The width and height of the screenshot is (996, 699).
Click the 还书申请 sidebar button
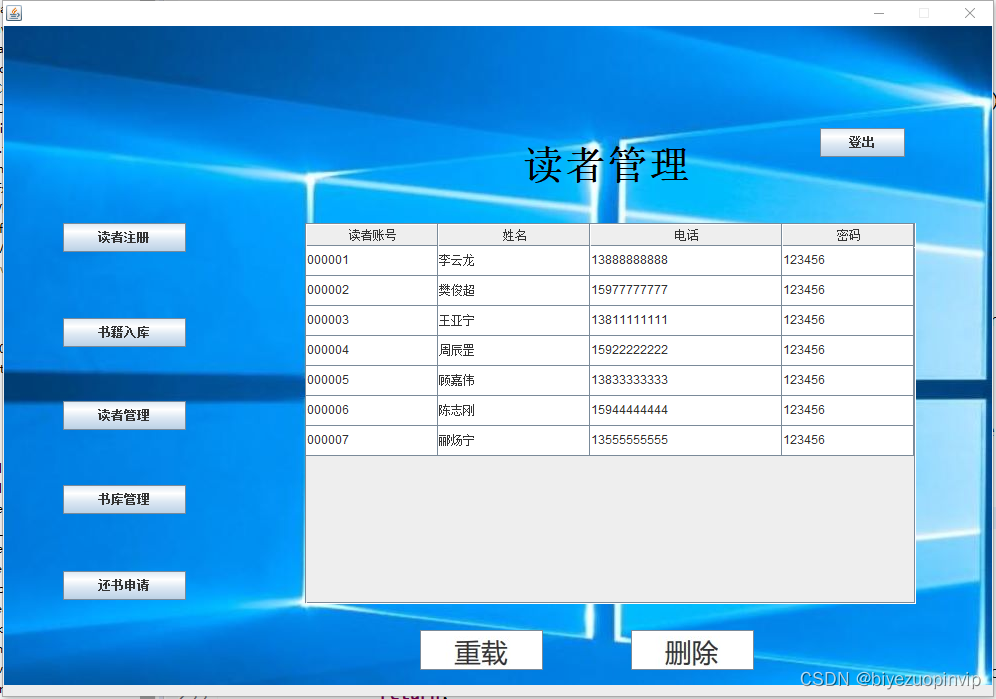coord(124,585)
